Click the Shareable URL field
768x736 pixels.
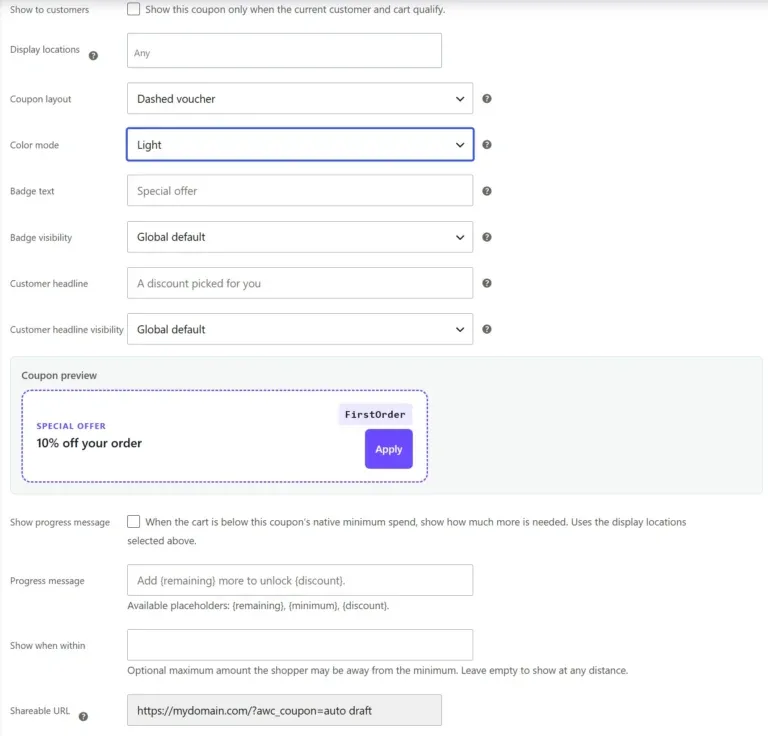[x=284, y=710]
